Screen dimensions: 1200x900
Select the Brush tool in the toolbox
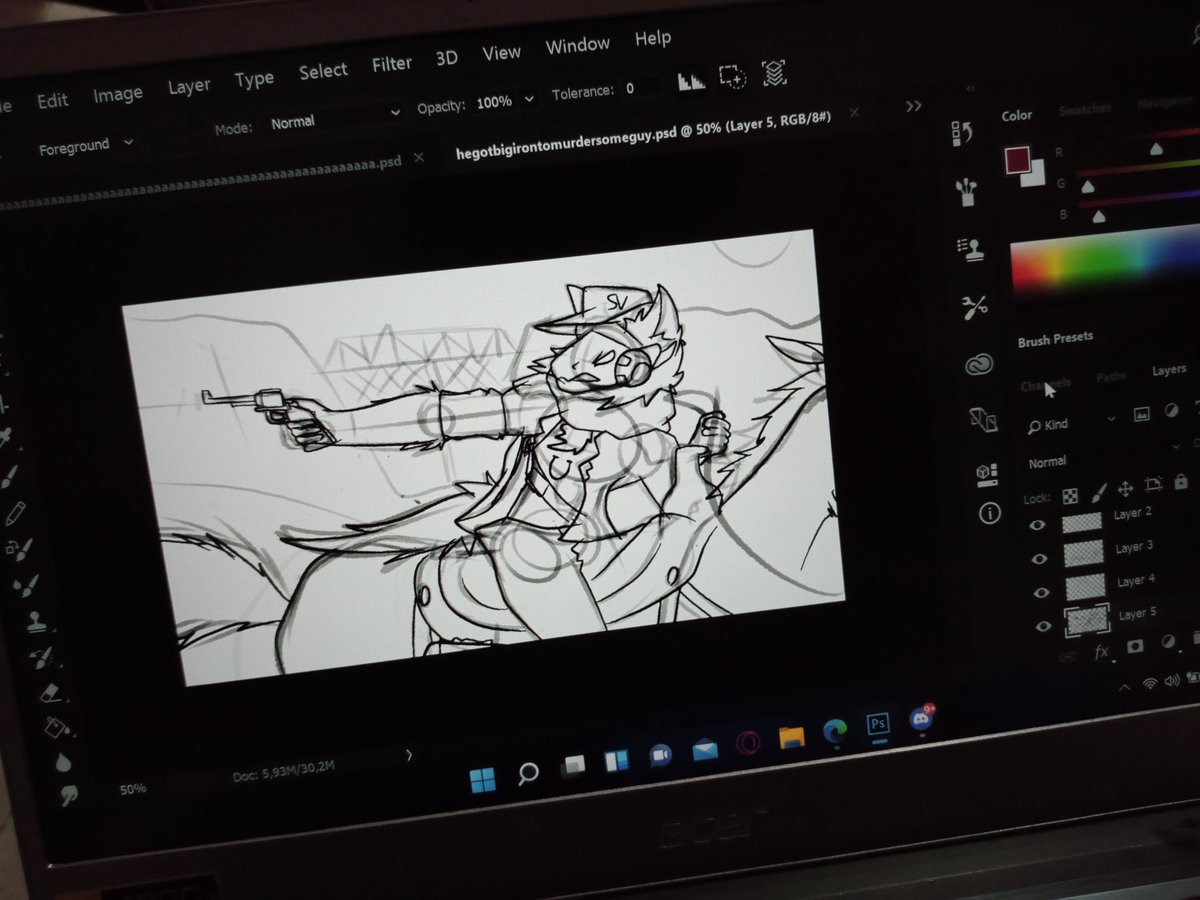pyautogui.click(x=10, y=478)
